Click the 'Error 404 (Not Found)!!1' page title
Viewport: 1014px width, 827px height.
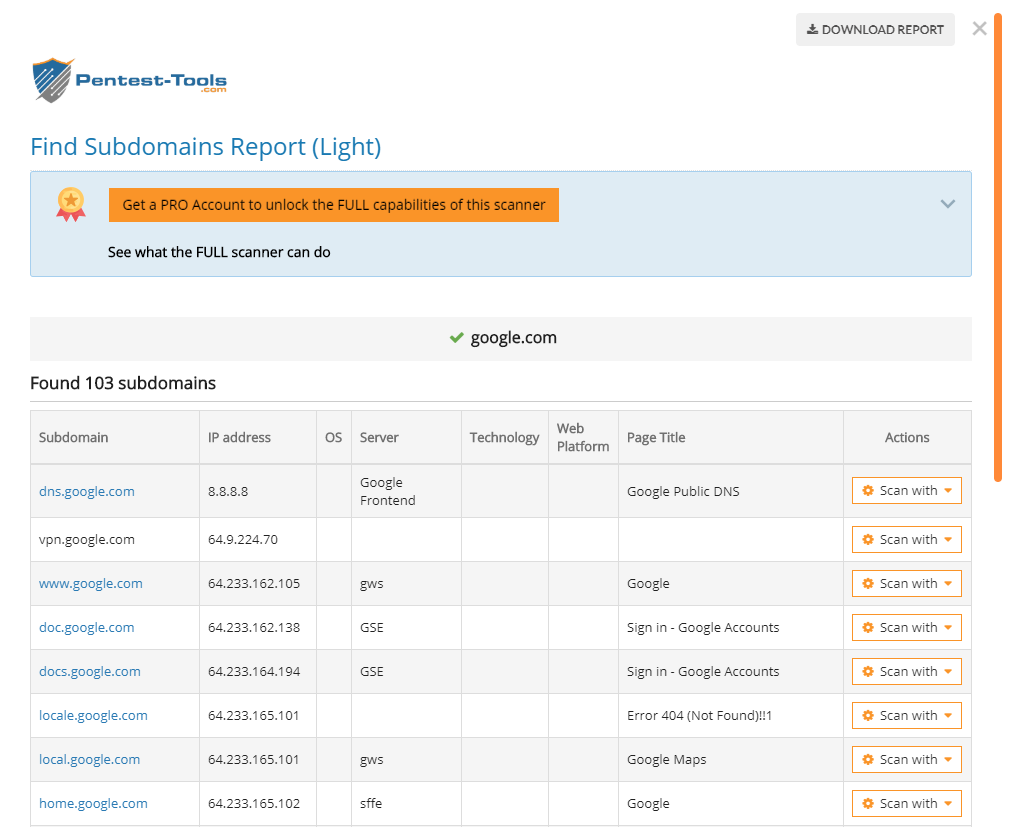(699, 716)
